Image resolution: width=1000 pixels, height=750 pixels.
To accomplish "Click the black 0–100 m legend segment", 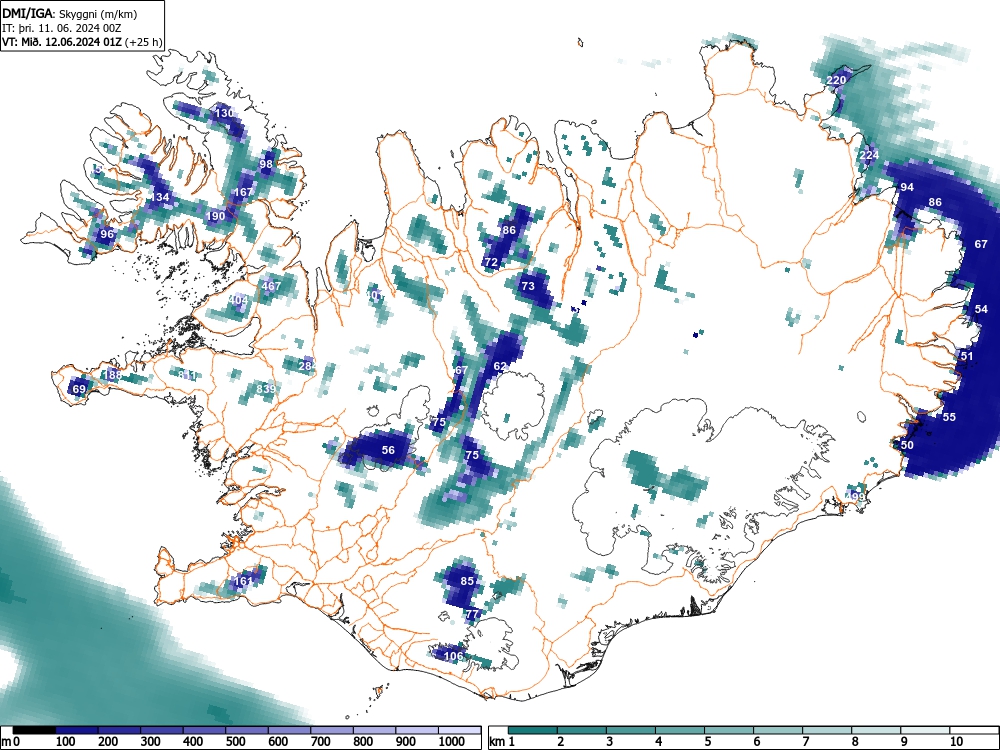I will click(34, 730).
